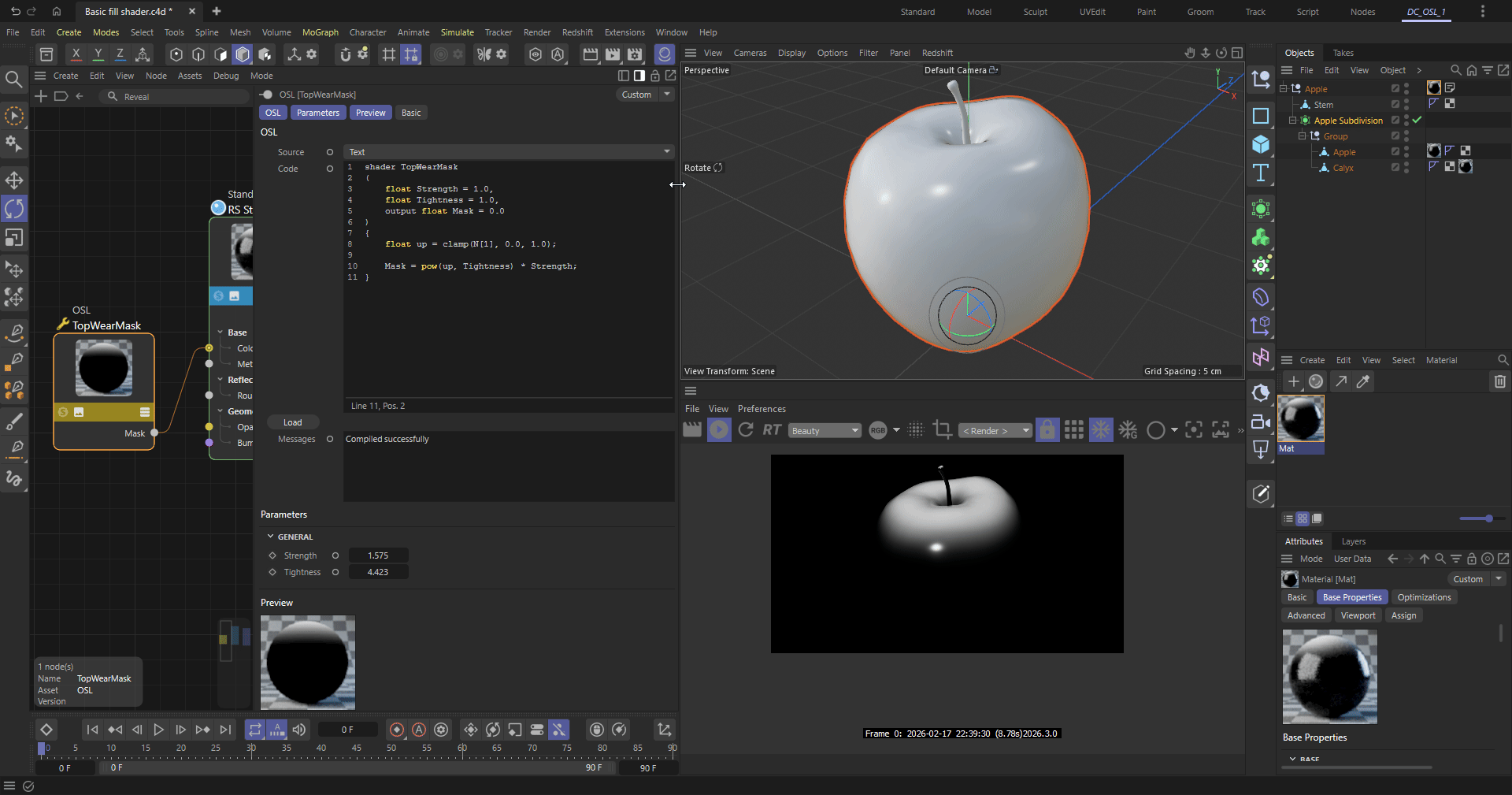Toggle visibility dots for Calyx object
1512x795 pixels.
pos(1406,167)
